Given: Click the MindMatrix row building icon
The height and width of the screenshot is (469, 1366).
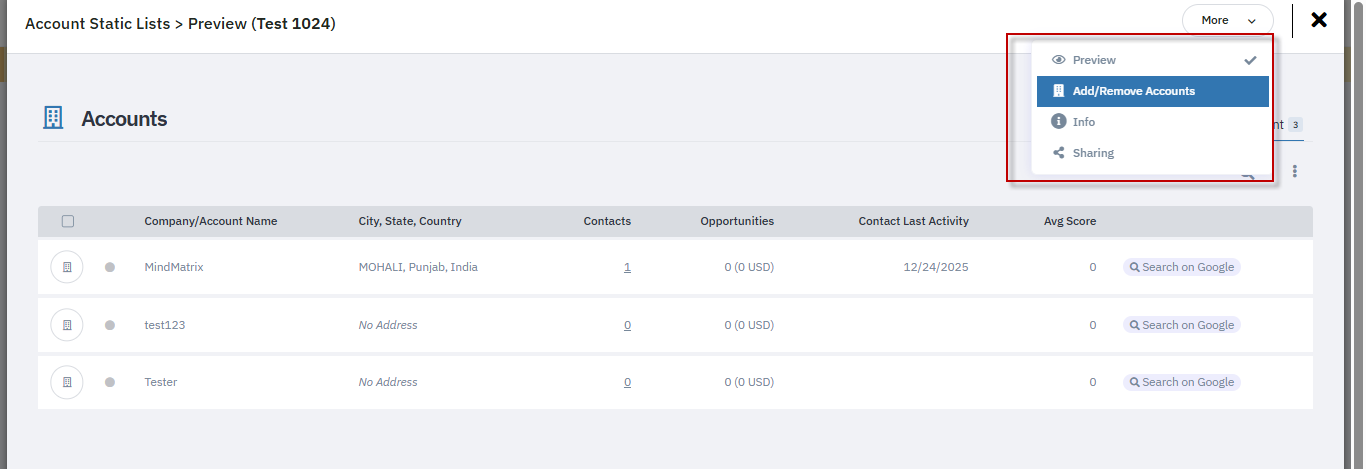Looking at the screenshot, I should point(67,267).
